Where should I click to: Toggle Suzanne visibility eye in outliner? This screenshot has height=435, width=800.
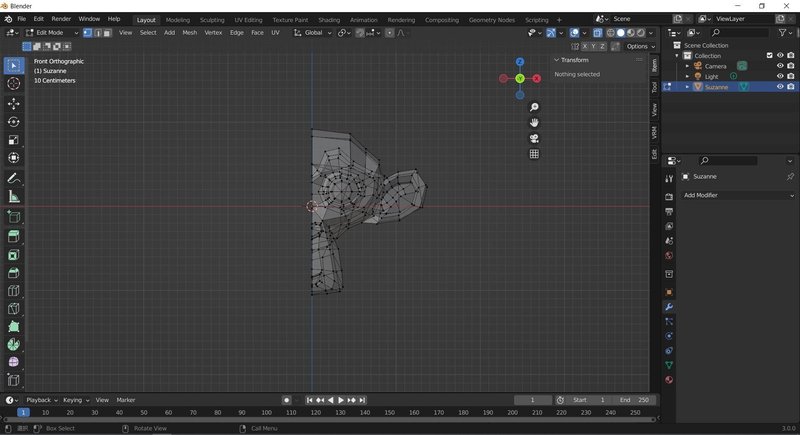point(780,87)
